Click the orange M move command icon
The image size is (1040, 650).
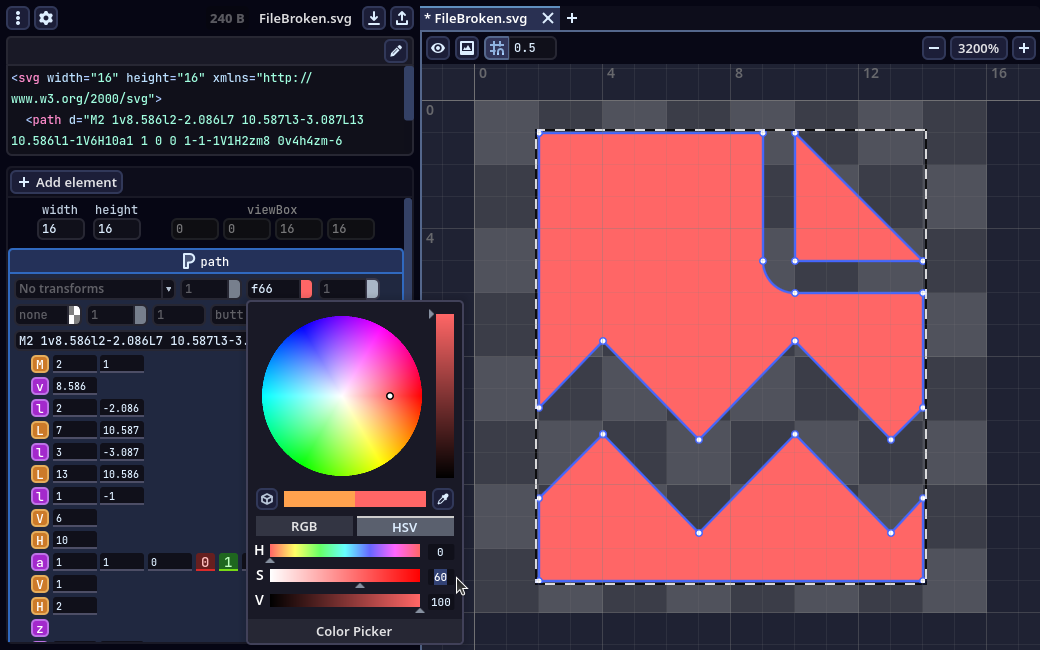tap(40, 364)
